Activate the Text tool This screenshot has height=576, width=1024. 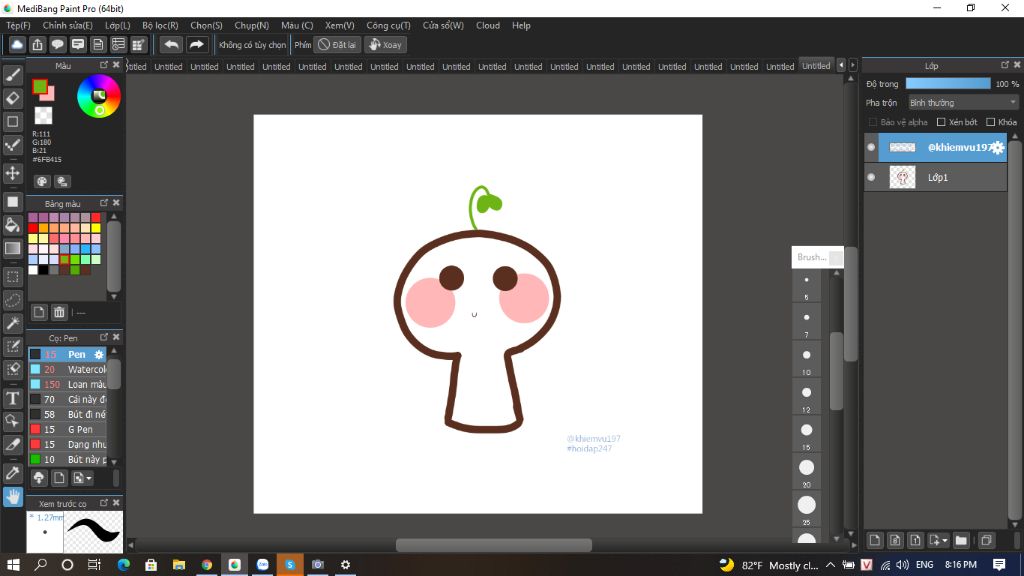(13, 398)
